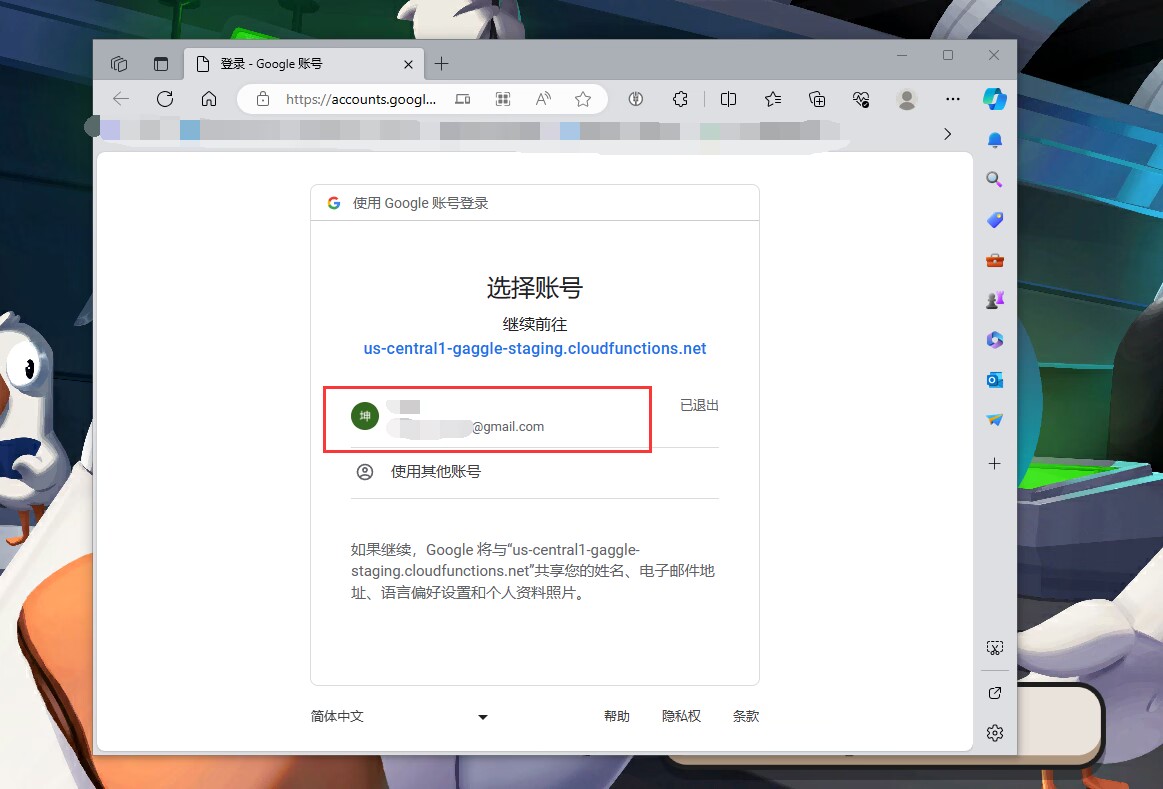Open sidebar Search tool
This screenshot has height=789, width=1163.
click(x=995, y=179)
